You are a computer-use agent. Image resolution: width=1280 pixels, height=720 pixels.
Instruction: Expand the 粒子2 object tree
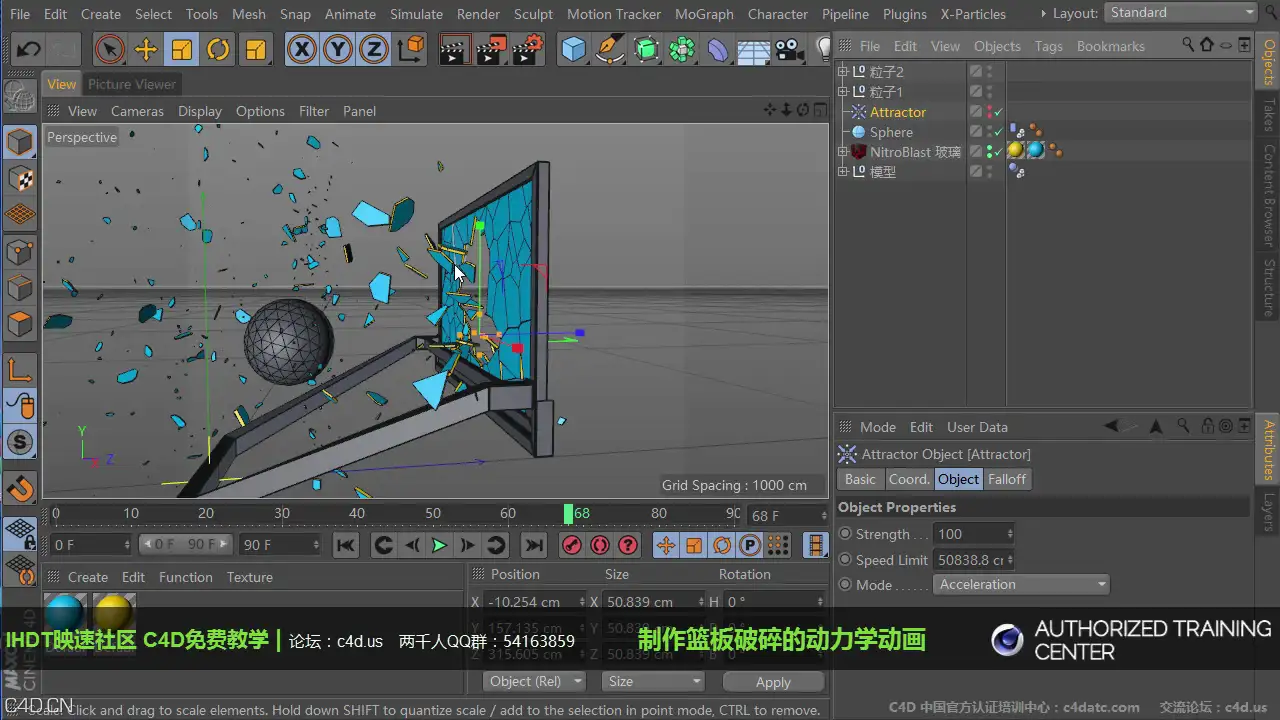(x=843, y=72)
